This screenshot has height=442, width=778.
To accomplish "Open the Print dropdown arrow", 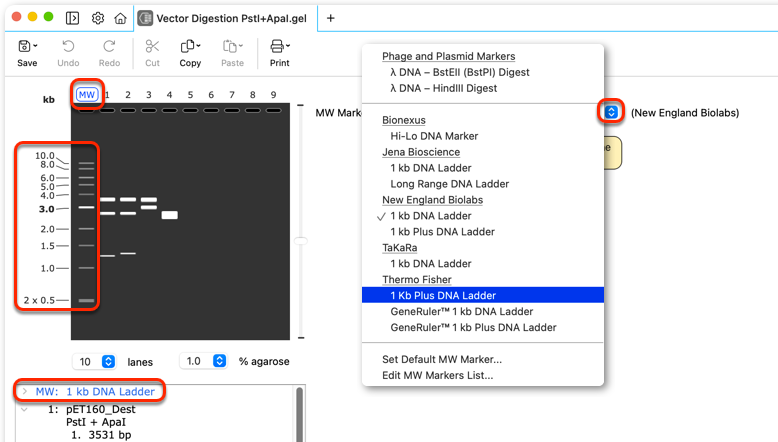I will (x=288, y=46).
